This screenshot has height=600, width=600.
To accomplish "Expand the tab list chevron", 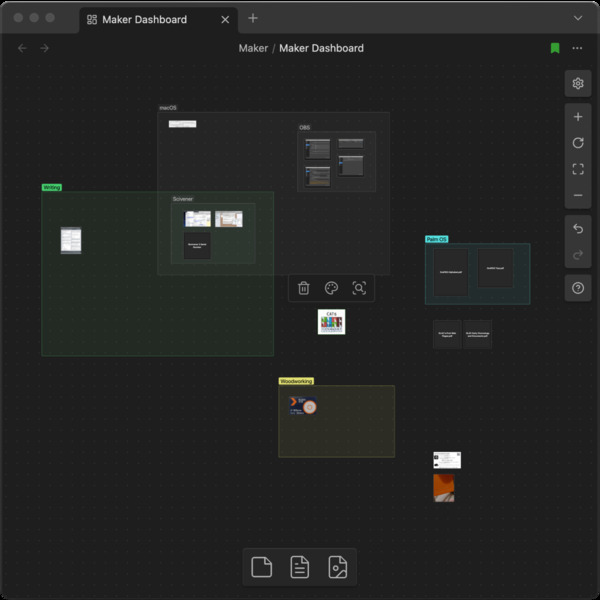I will click(578, 18).
